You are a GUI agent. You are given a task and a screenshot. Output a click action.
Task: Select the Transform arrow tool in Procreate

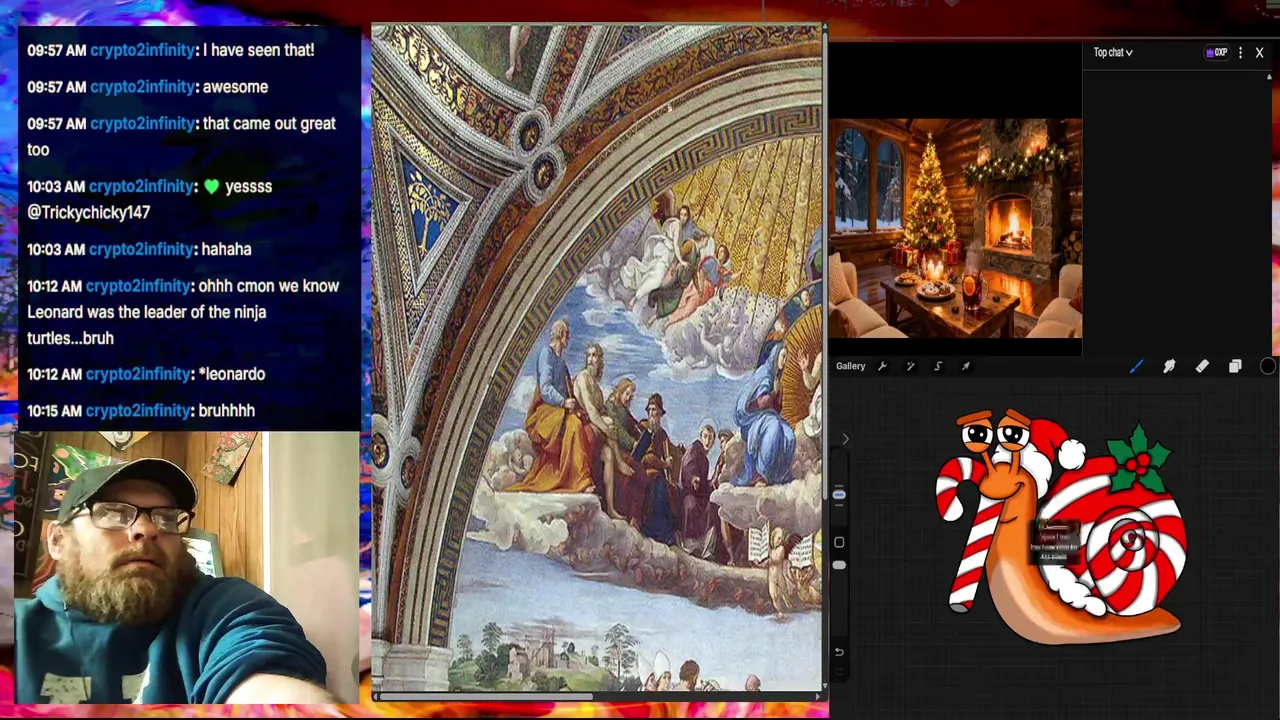[x=966, y=366]
